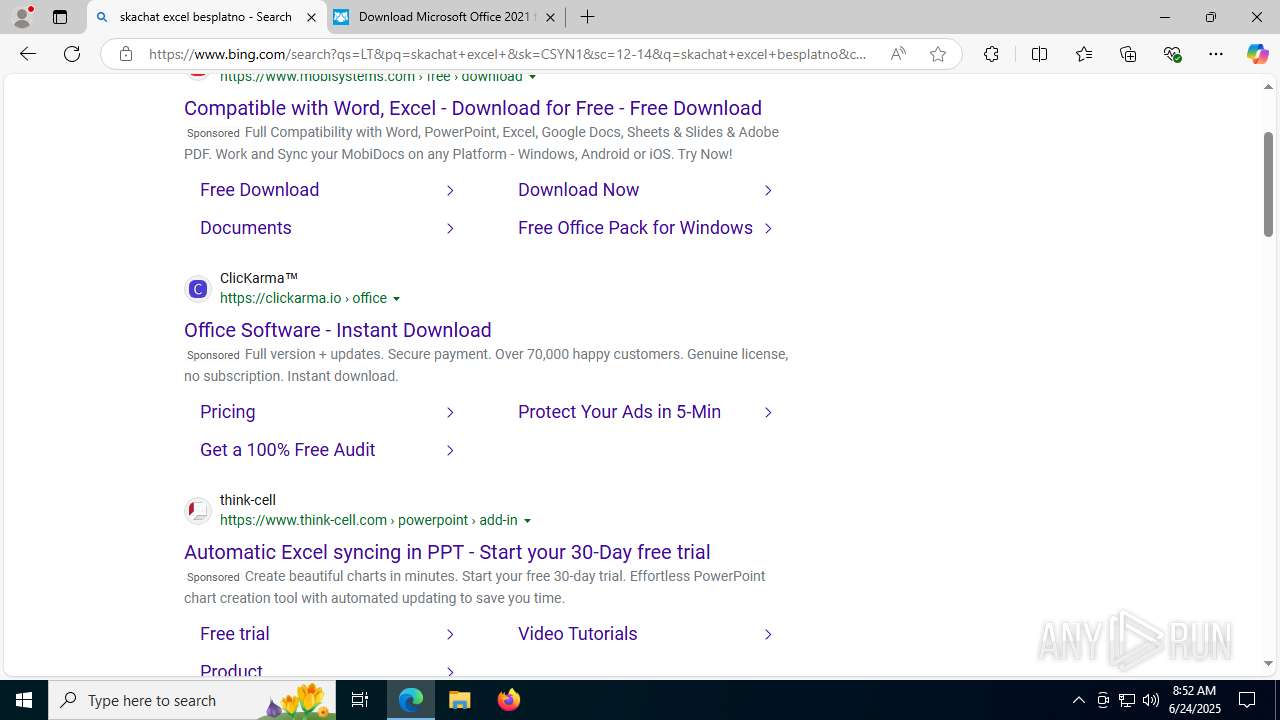The image size is (1280, 720).
Task: Open the Video Tutorials sitelink
Action: [578, 634]
